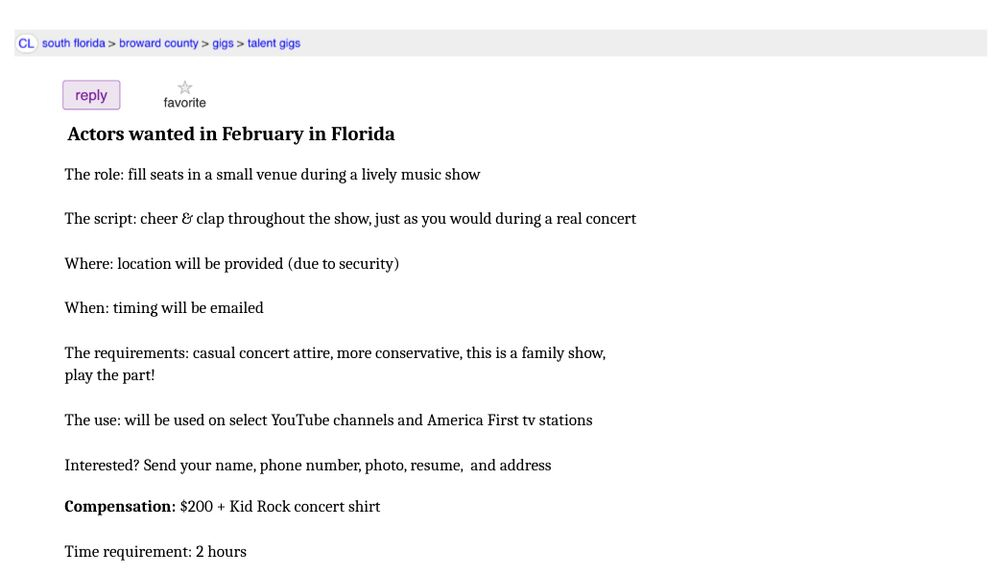1000x578 pixels.
Task: Click the CL Craigslist logo icon
Action: pyautogui.click(x=26, y=44)
